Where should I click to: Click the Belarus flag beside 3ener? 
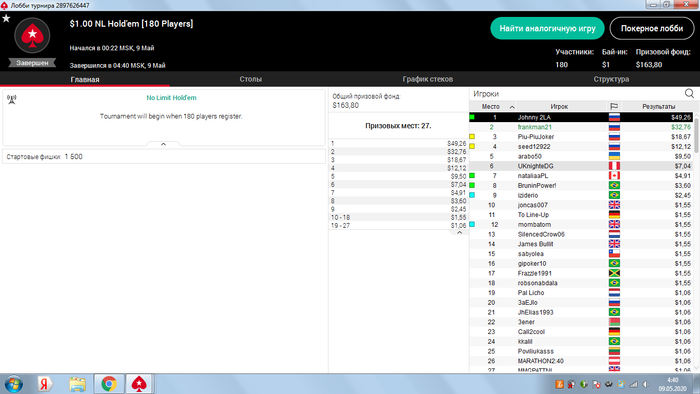[x=614, y=322]
